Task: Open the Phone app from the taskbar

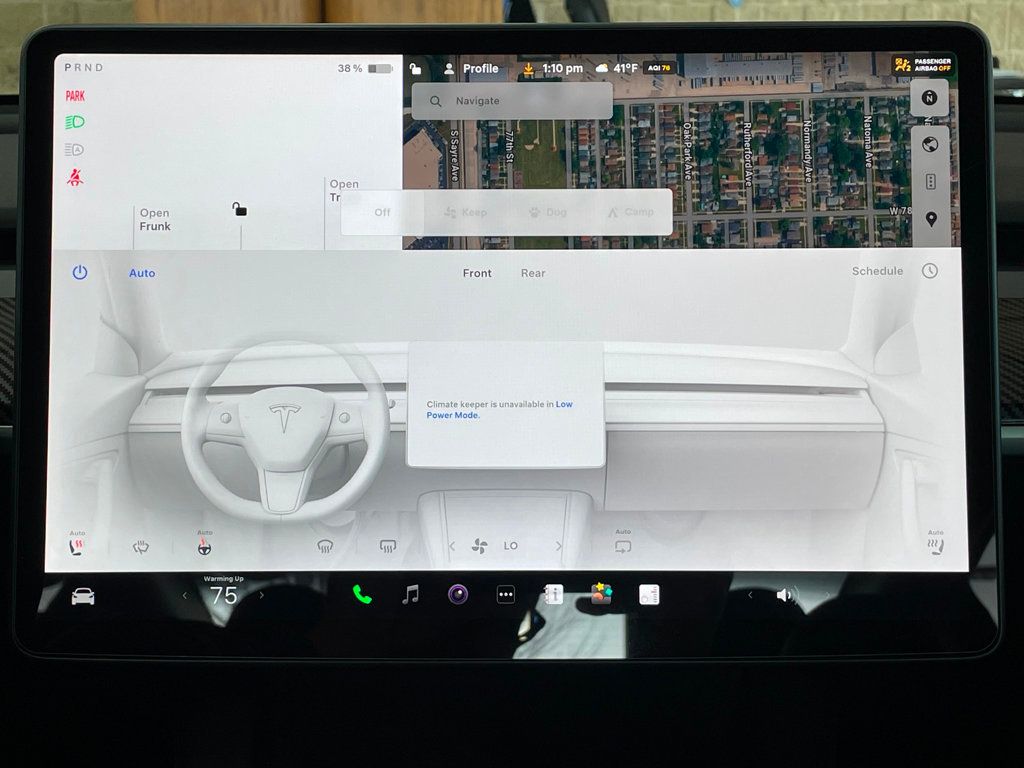Action: pyautogui.click(x=360, y=594)
